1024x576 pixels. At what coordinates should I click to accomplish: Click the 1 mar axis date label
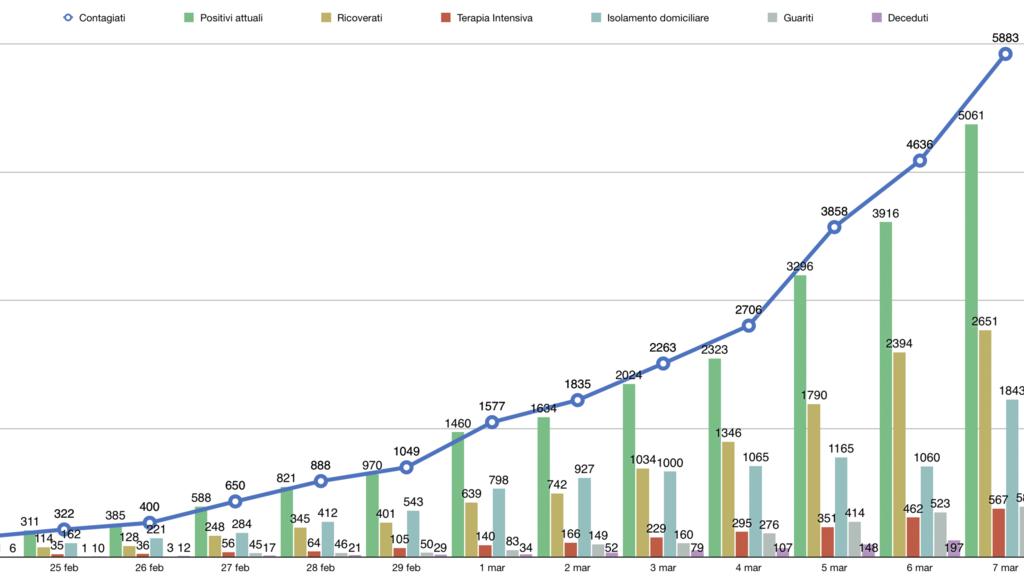pos(492,567)
